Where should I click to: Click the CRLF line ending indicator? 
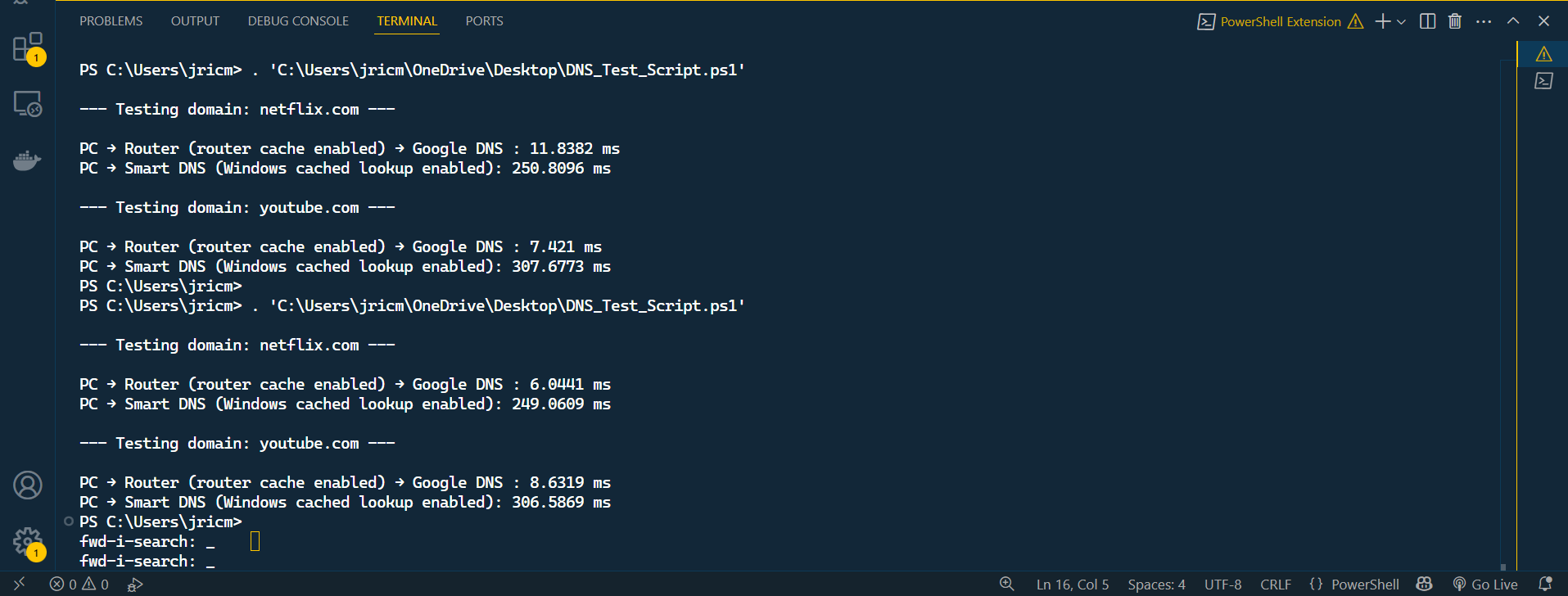point(1276,585)
